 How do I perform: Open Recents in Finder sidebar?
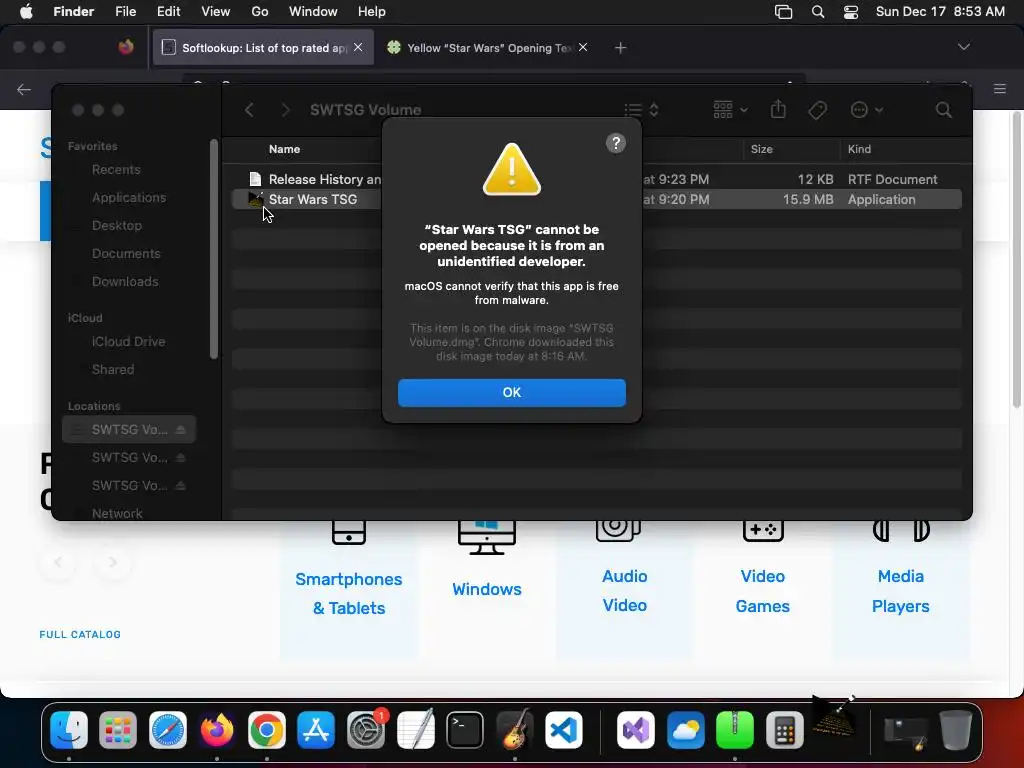point(116,170)
